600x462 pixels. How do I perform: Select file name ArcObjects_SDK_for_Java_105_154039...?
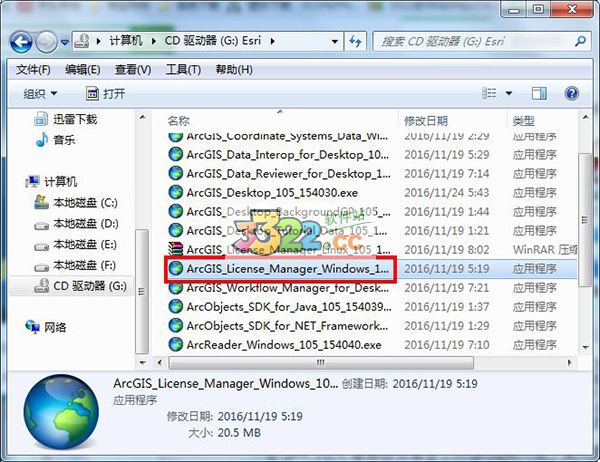[289, 307]
